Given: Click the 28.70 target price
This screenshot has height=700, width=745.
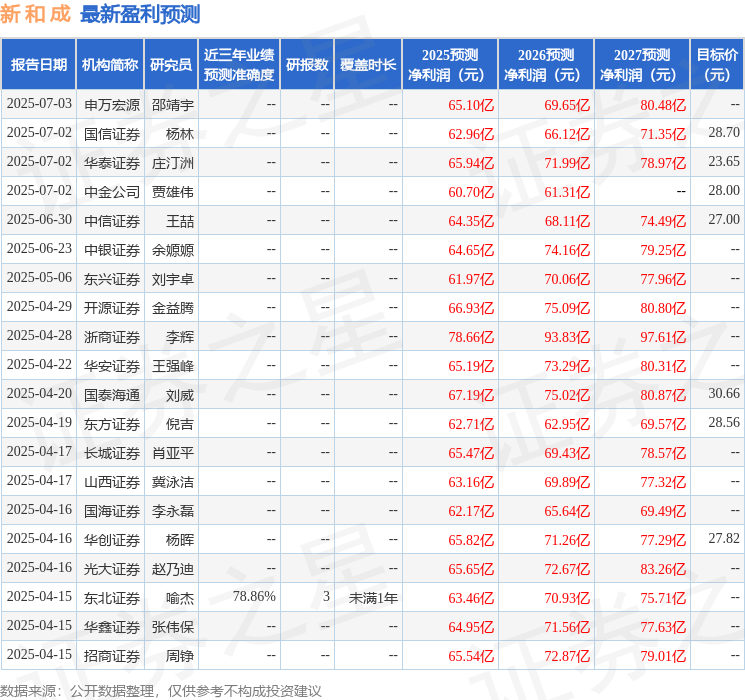Looking at the screenshot, I should pos(724,133).
